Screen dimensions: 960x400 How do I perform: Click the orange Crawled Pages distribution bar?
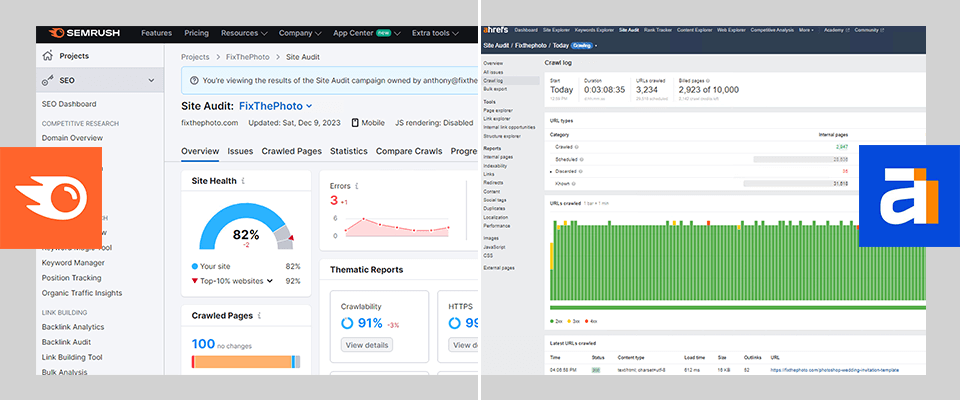[x=243, y=361]
